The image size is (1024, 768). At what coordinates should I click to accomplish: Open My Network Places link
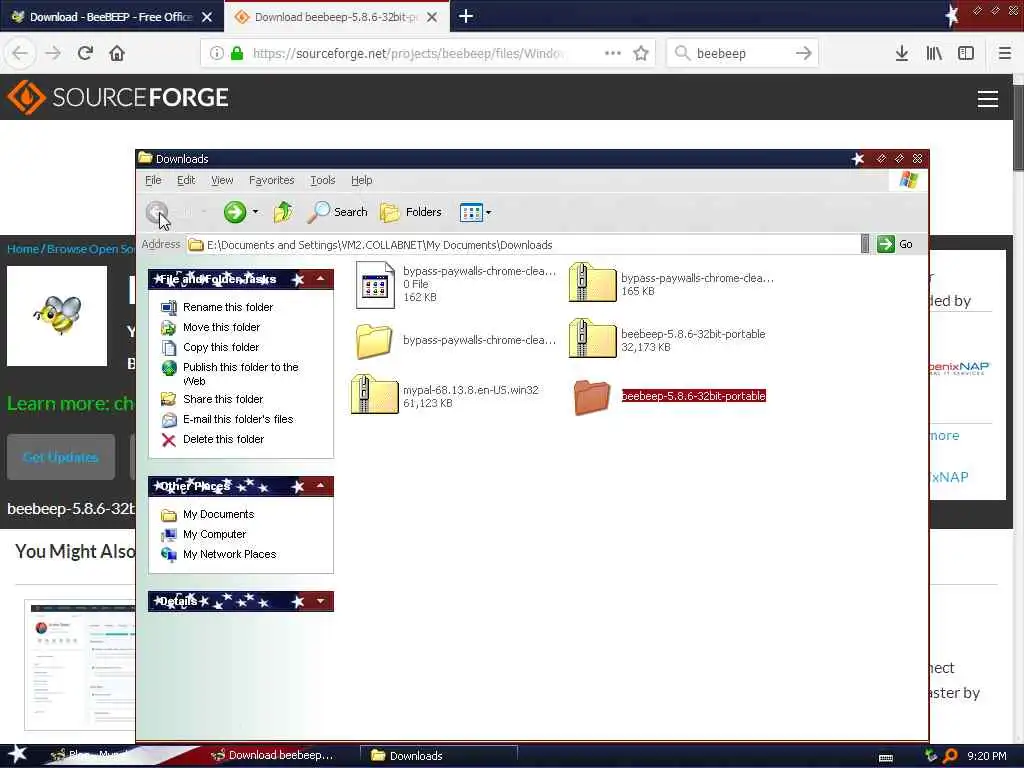[229, 554]
